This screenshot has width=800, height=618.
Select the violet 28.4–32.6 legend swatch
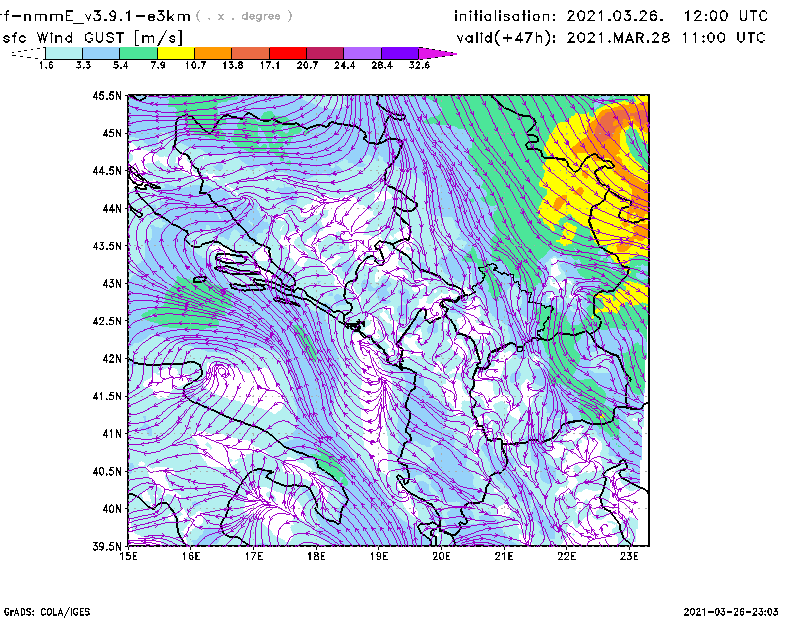(400, 53)
